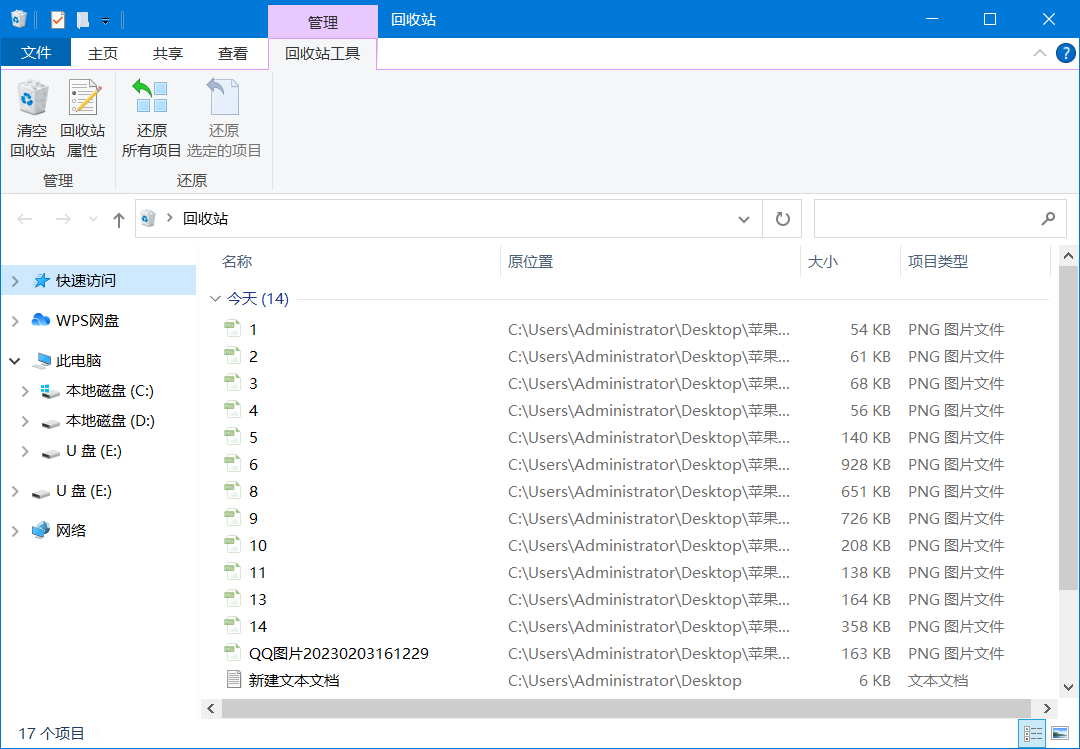Click the search magnifier icon
The width and height of the screenshot is (1080, 749).
(1047, 218)
